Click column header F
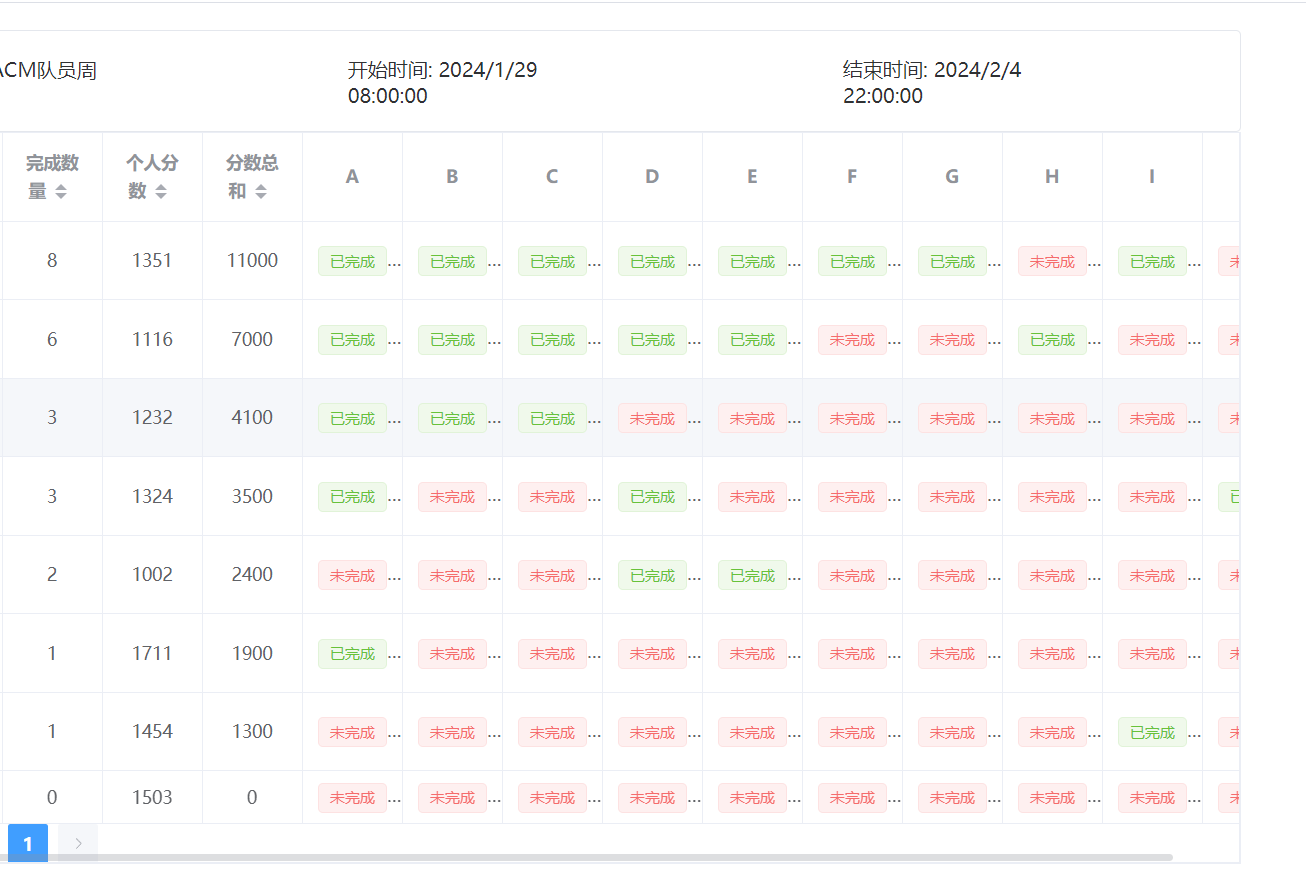 click(x=852, y=176)
